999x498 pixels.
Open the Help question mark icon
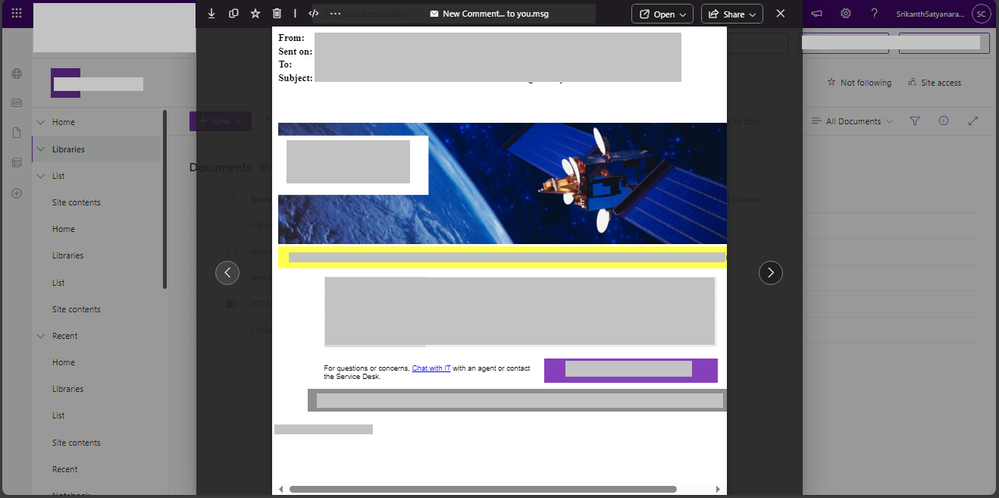point(874,13)
